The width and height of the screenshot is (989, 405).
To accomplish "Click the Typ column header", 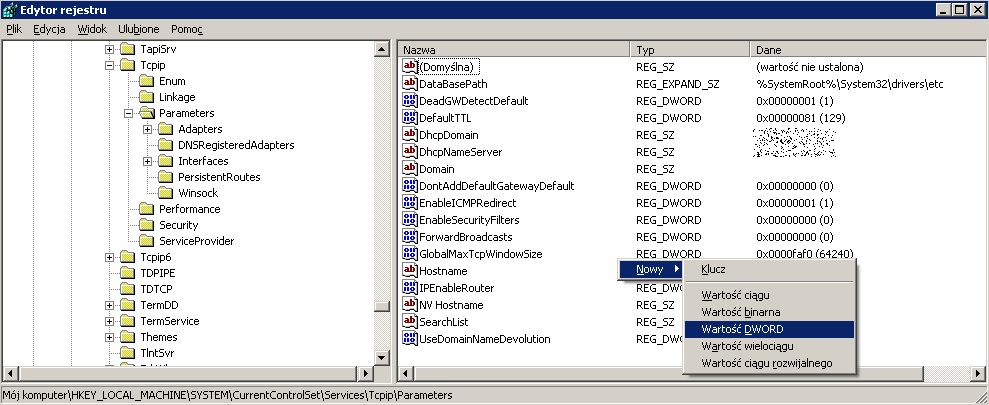I will (x=689, y=49).
